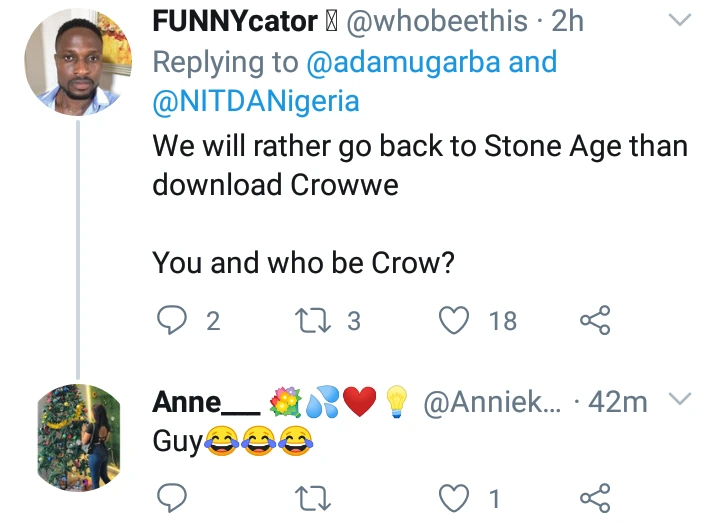Share Anne's reply using share icon
Image resolution: width=720 pixels, height=523 pixels.
tap(594, 497)
